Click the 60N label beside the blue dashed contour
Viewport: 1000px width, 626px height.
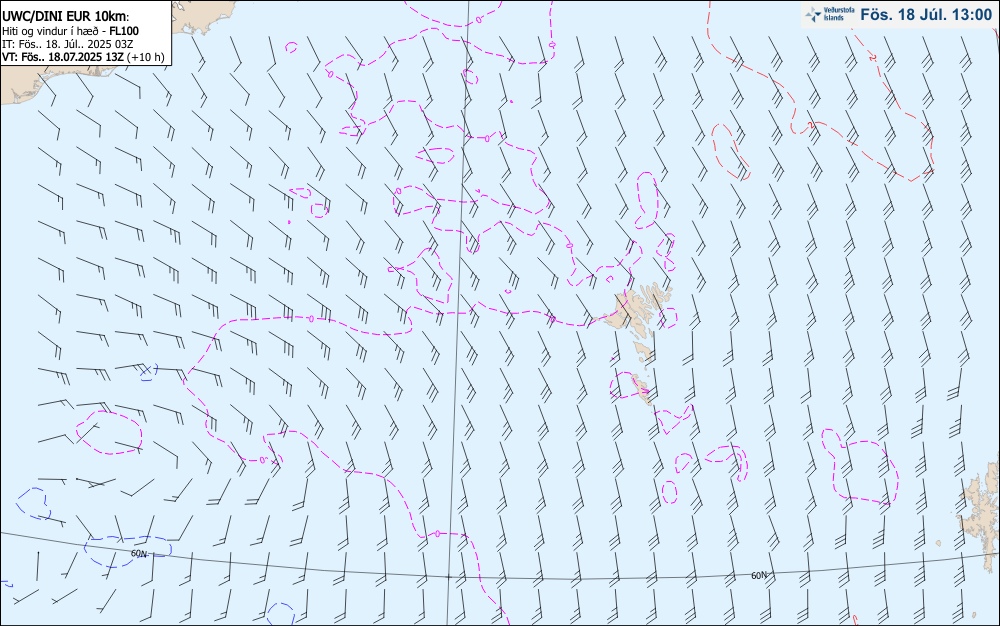138,553
